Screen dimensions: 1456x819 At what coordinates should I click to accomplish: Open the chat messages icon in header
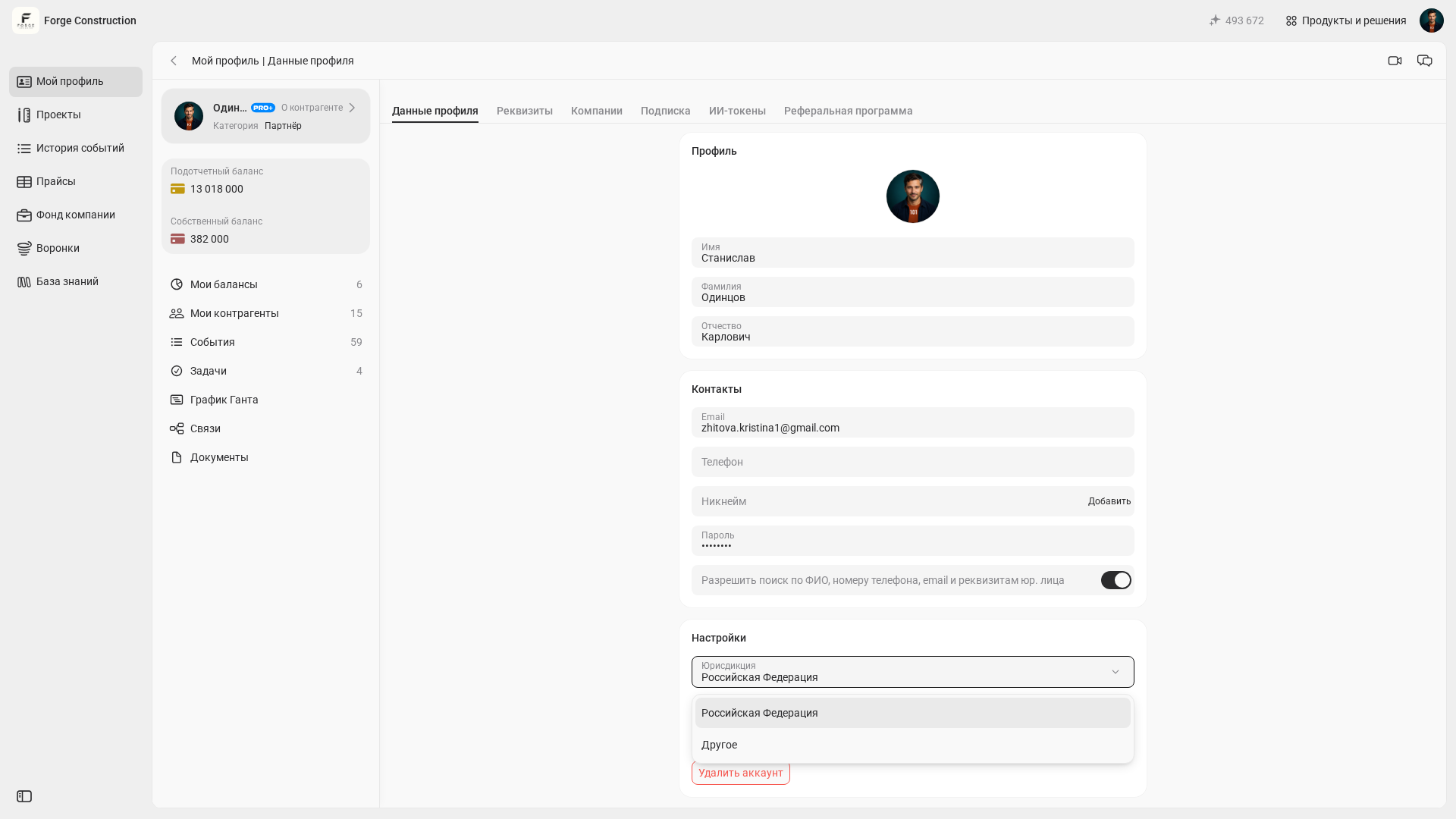tap(1425, 61)
